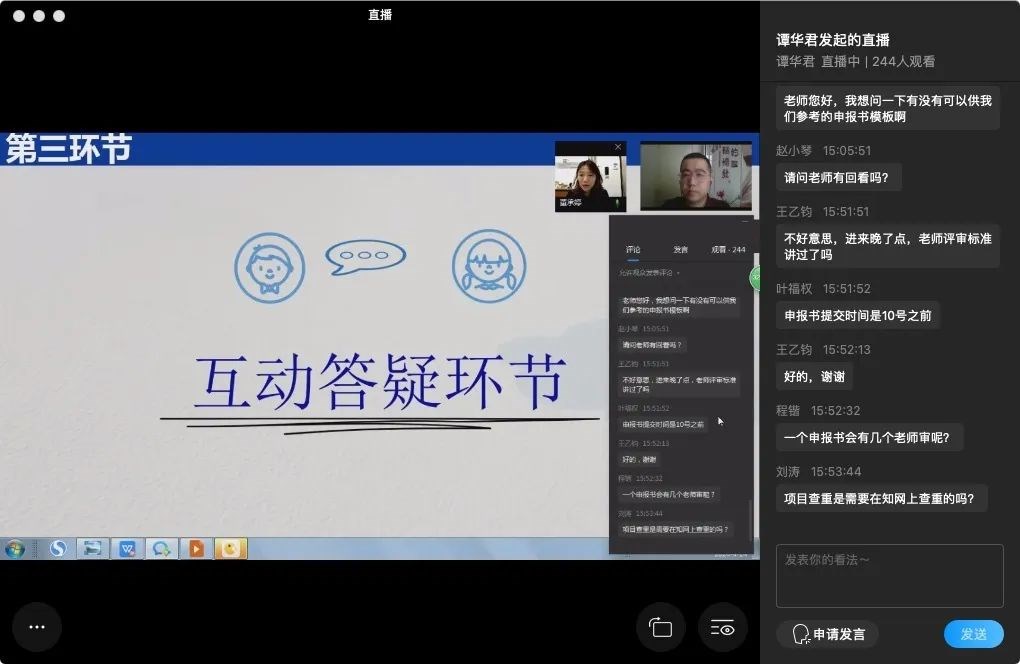Open the 成员·244 members tab
Viewport: 1020px width, 664px height.
[x=728, y=250]
